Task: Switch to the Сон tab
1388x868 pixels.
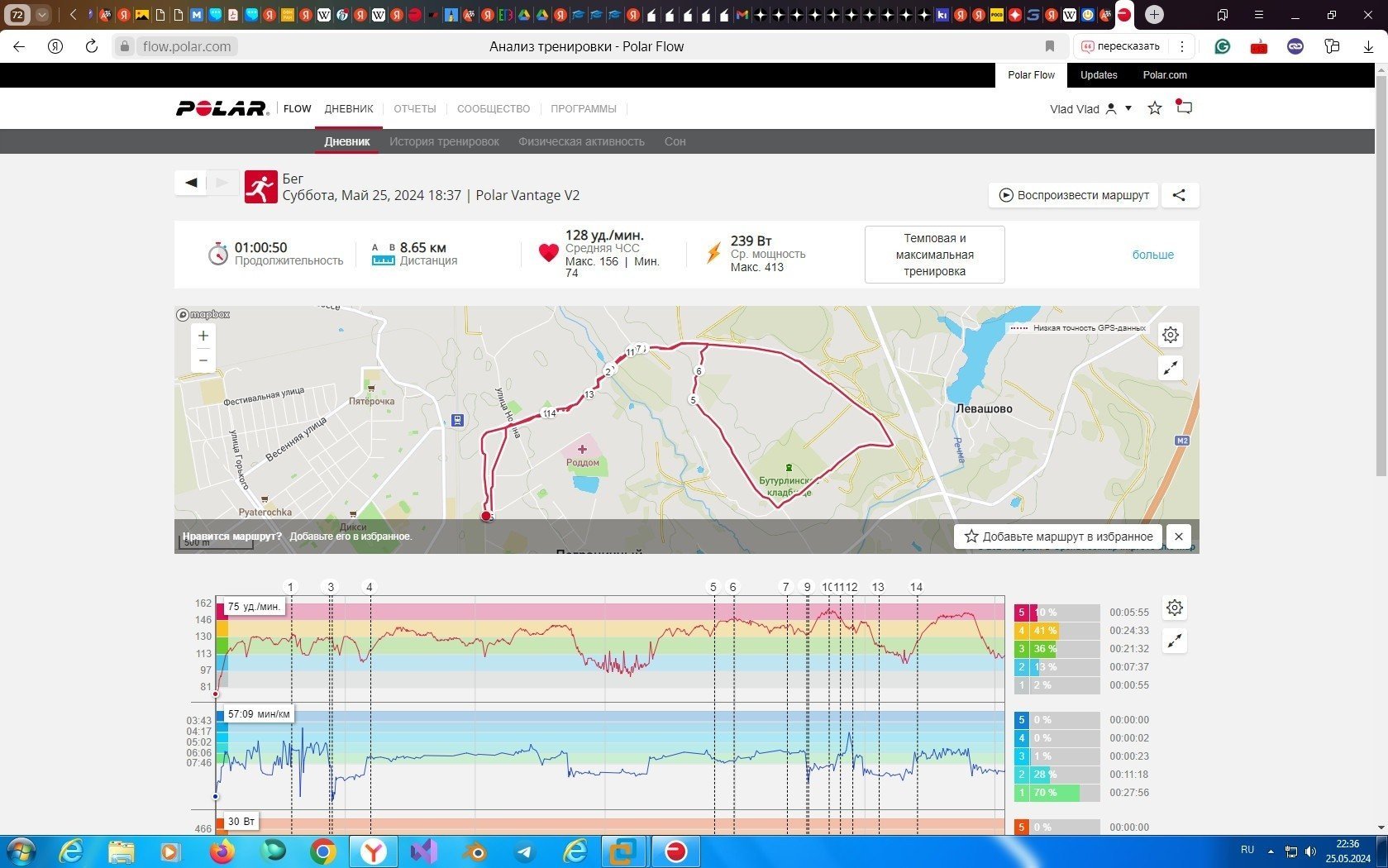Action: click(x=675, y=141)
